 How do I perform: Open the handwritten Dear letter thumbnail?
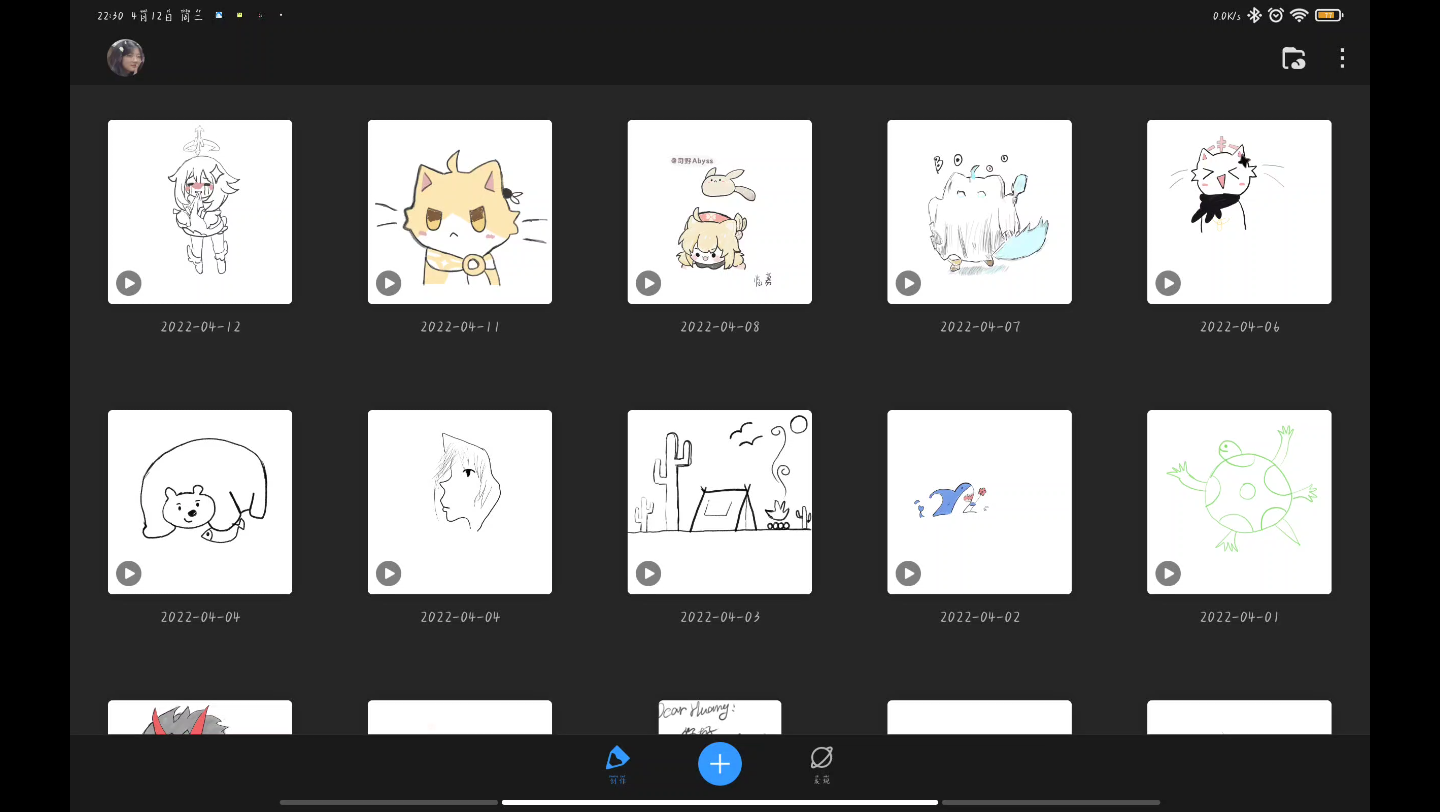(720, 717)
